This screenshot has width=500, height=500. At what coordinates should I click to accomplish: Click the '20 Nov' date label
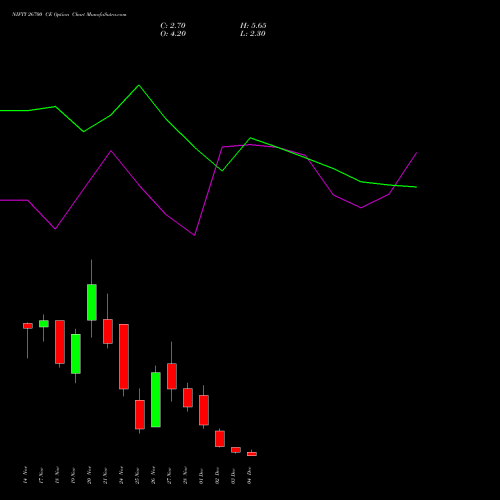coord(90,475)
